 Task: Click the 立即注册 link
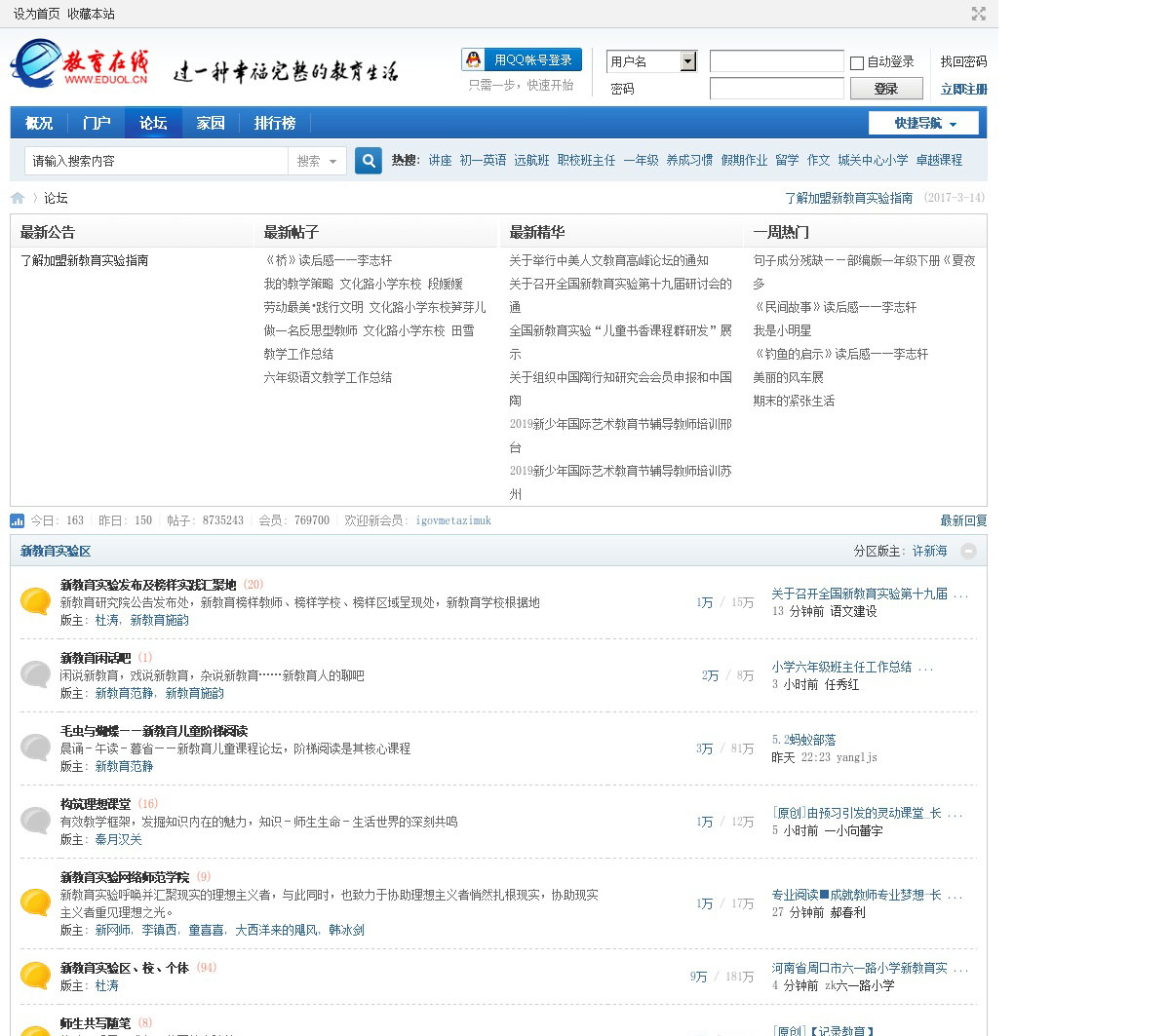pyautogui.click(x=963, y=89)
